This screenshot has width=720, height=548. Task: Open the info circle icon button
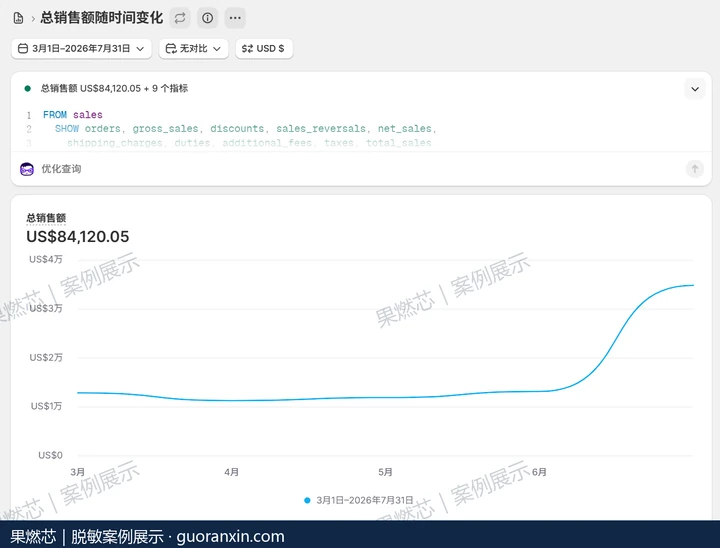(208, 18)
